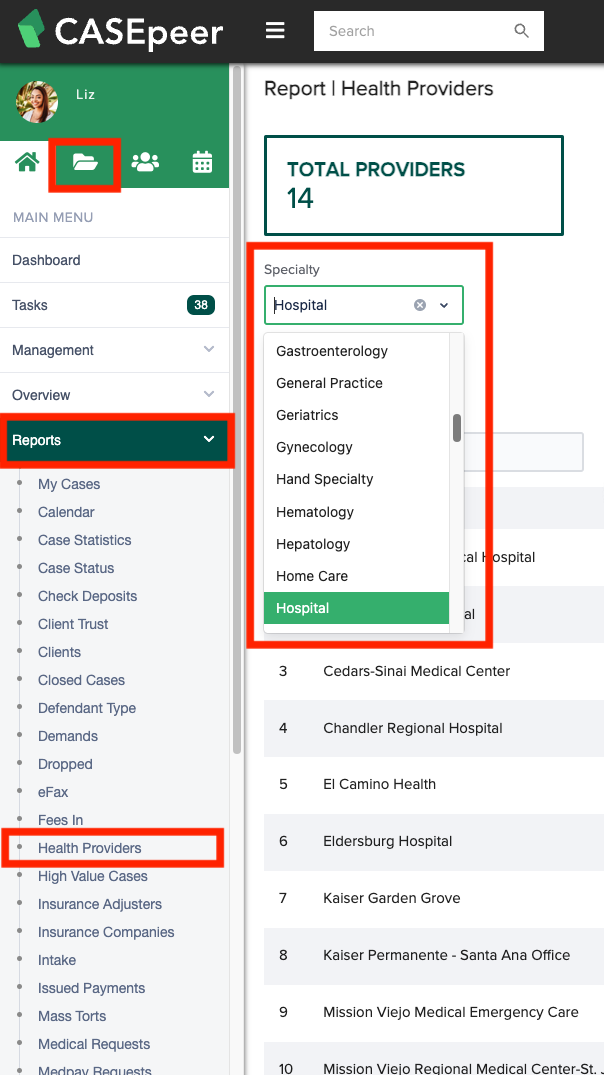Open Tasks with 38 badge
Viewport: 604px width, 1075px height.
114,305
